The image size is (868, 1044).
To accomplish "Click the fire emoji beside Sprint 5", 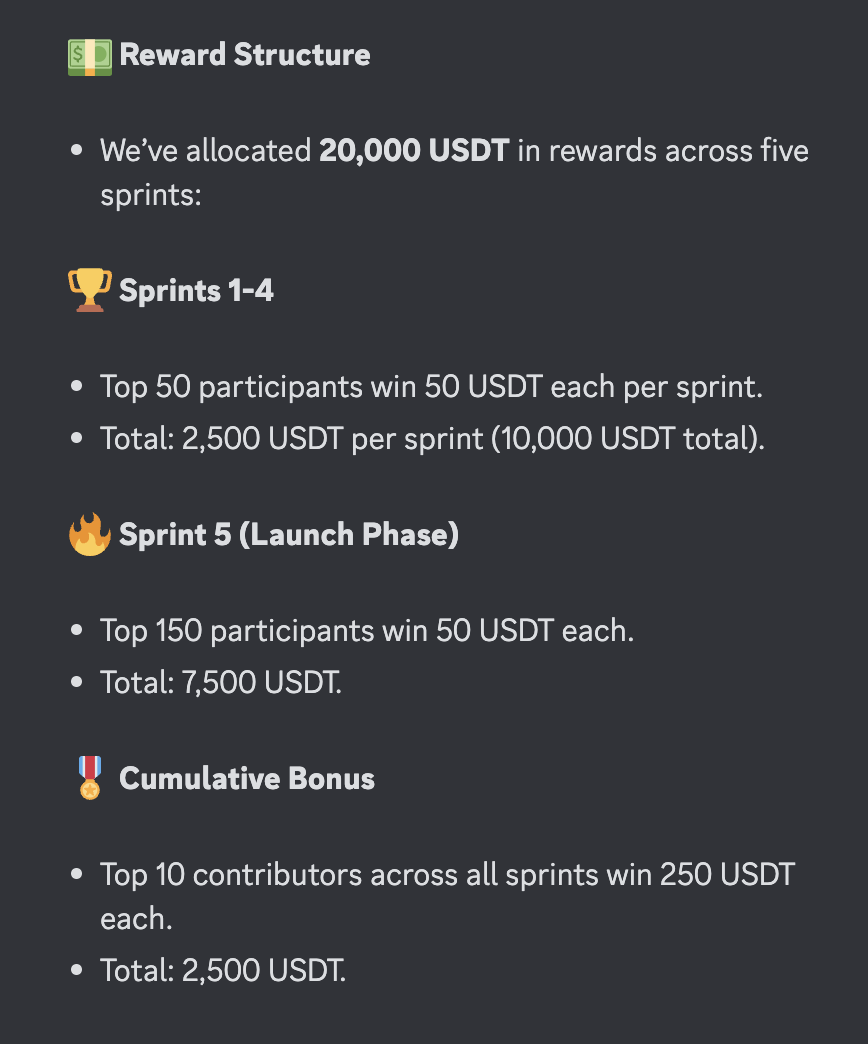I will [90, 534].
